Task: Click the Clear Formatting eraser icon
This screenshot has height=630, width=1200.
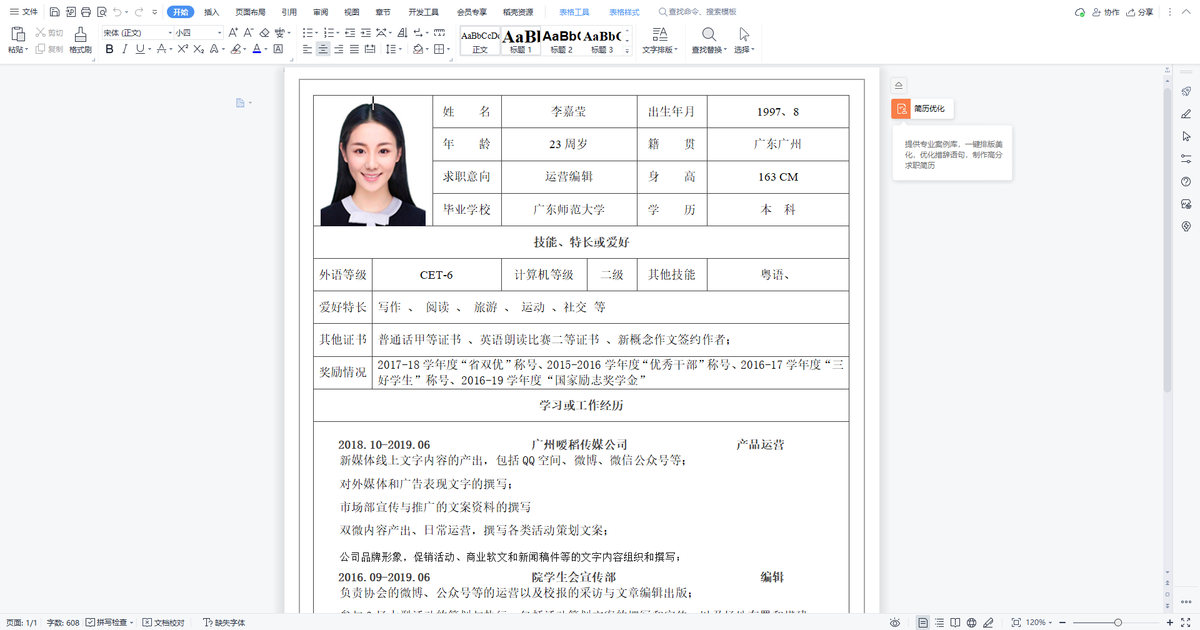Action: coord(265,33)
